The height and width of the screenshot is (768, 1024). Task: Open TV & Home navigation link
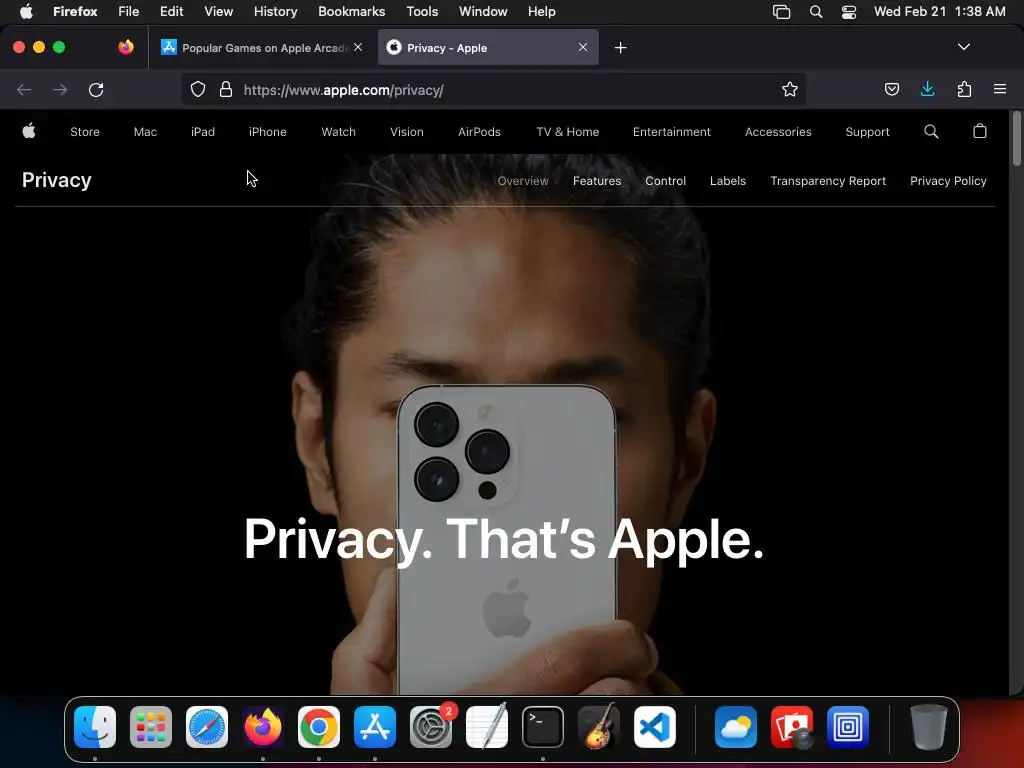pos(568,132)
